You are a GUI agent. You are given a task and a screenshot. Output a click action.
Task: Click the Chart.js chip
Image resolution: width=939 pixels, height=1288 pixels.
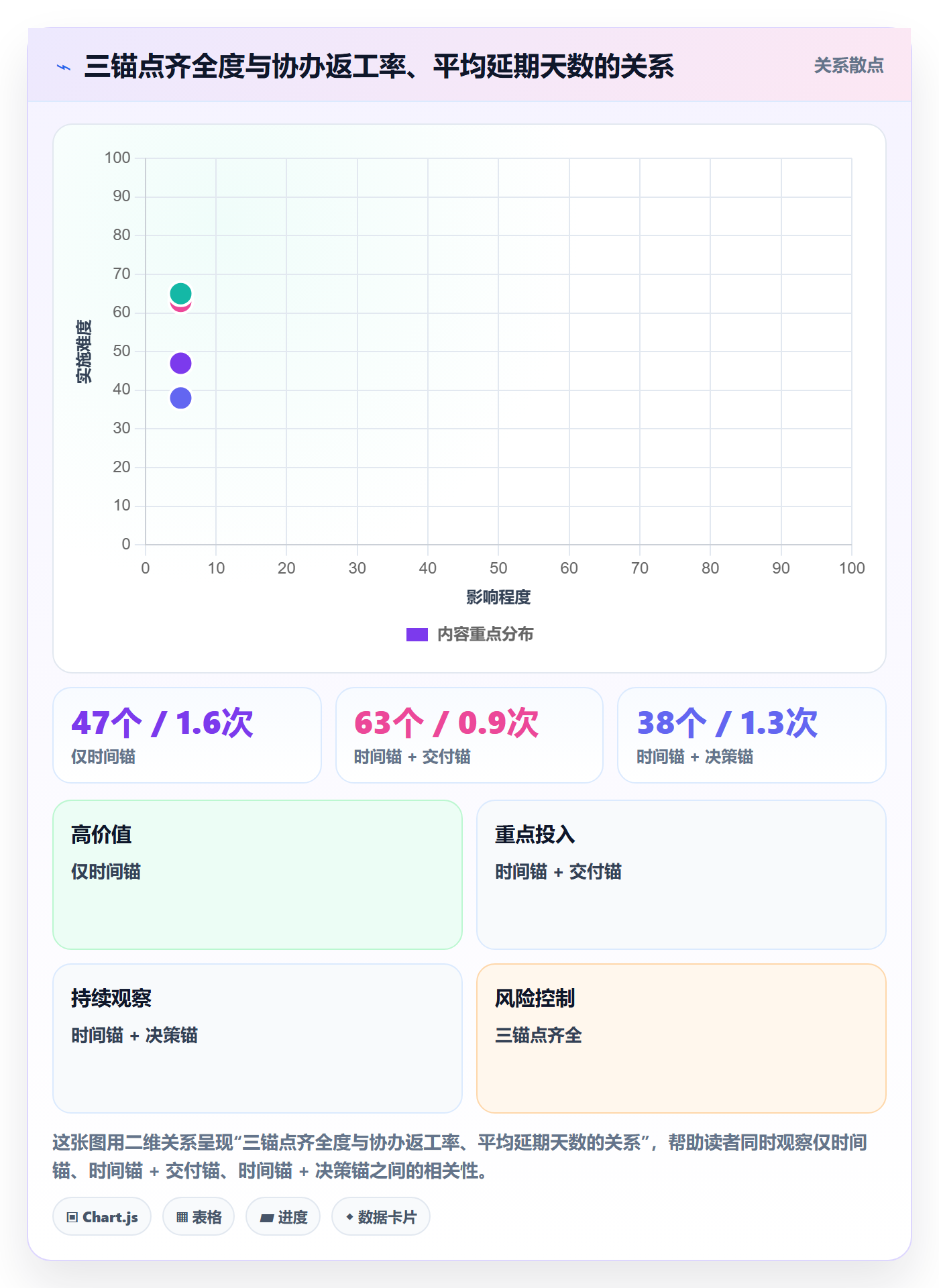[x=102, y=1217]
